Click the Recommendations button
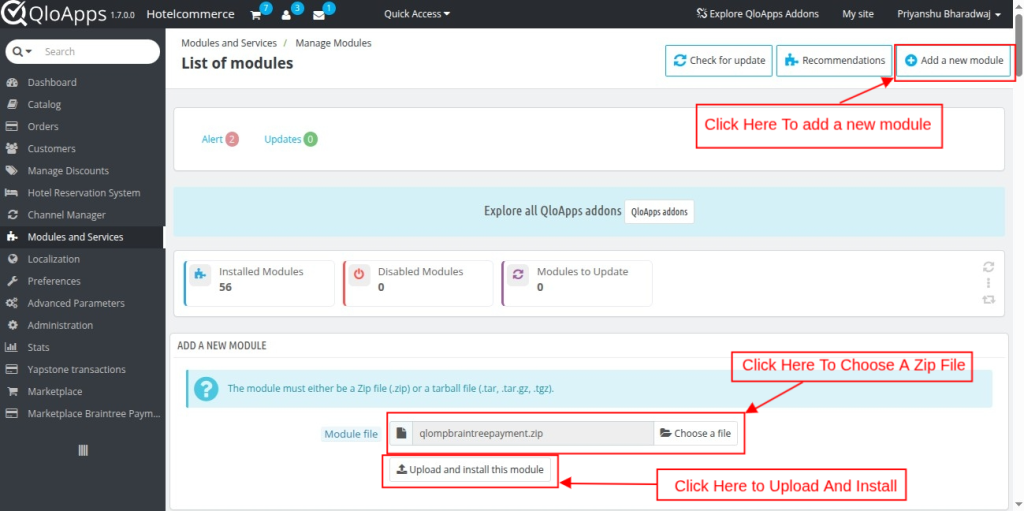Screen dimensions: 1024x511 click(x=835, y=60)
